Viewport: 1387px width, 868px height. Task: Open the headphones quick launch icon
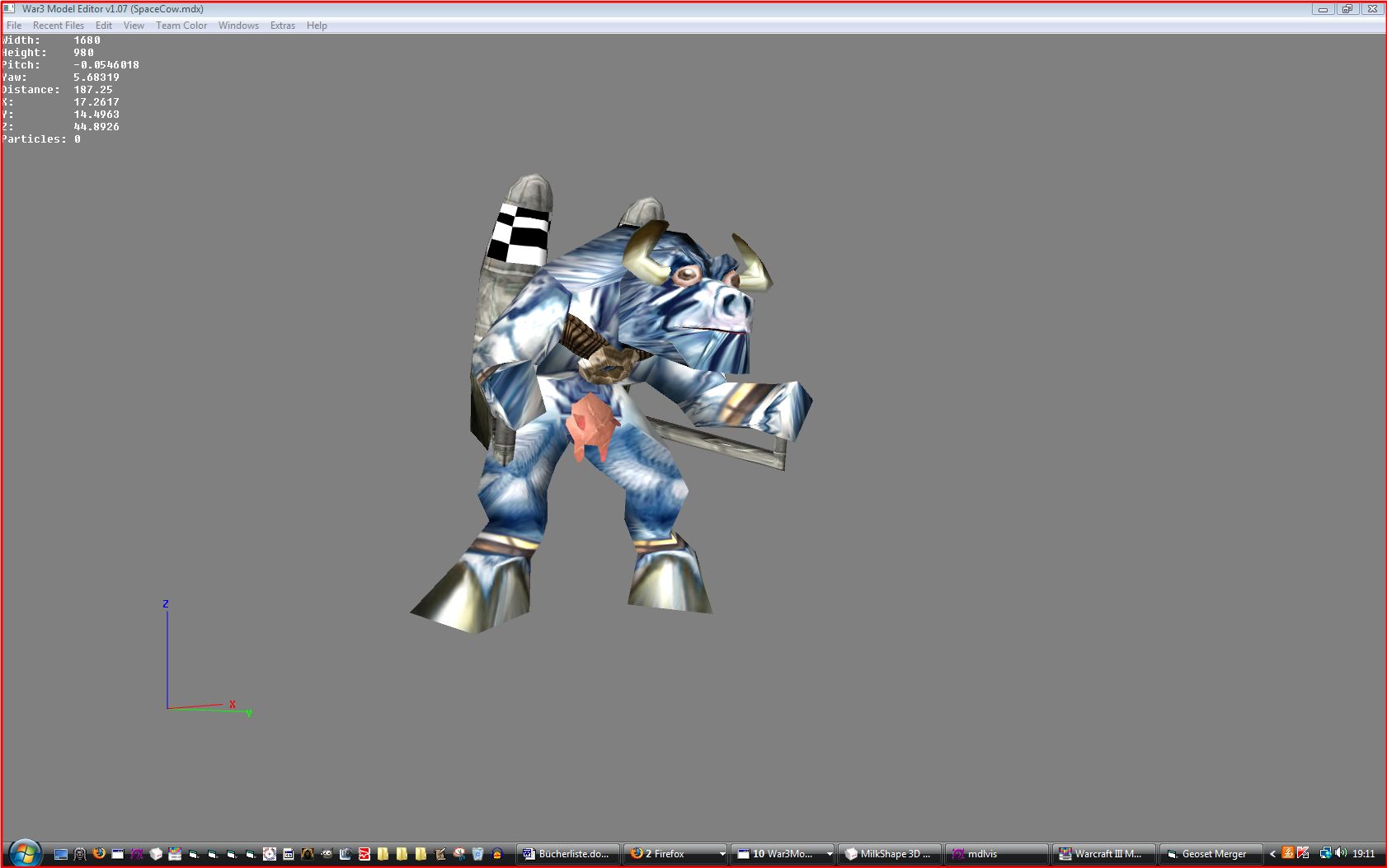click(x=496, y=854)
